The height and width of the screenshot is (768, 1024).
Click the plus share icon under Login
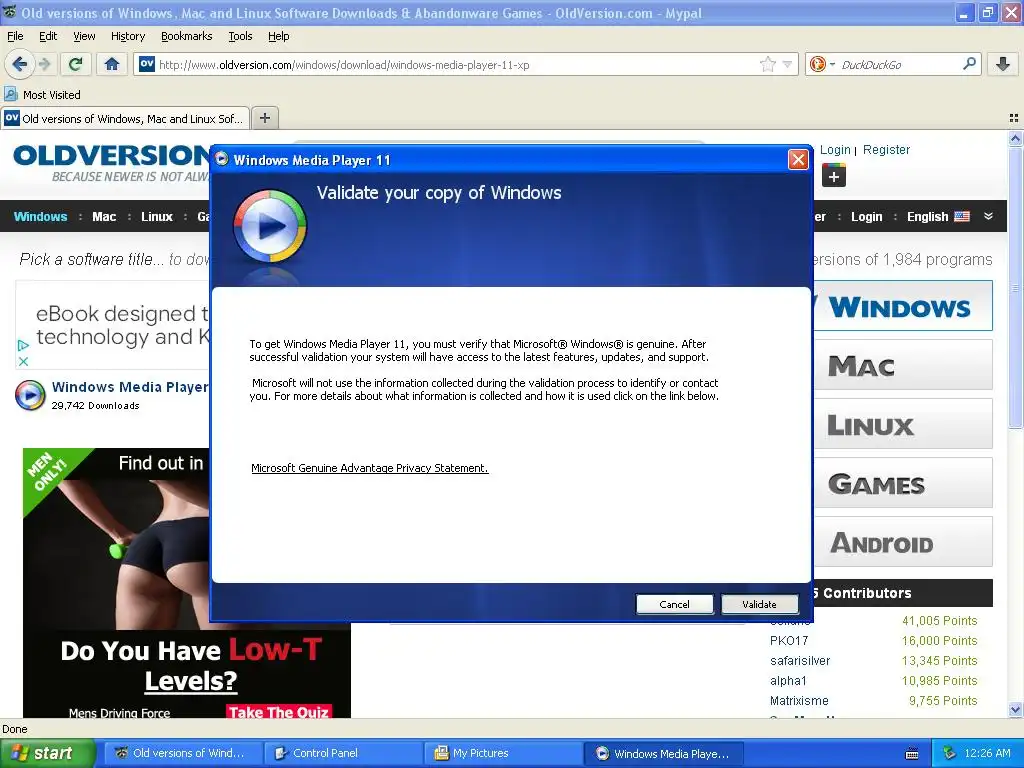(x=833, y=176)
